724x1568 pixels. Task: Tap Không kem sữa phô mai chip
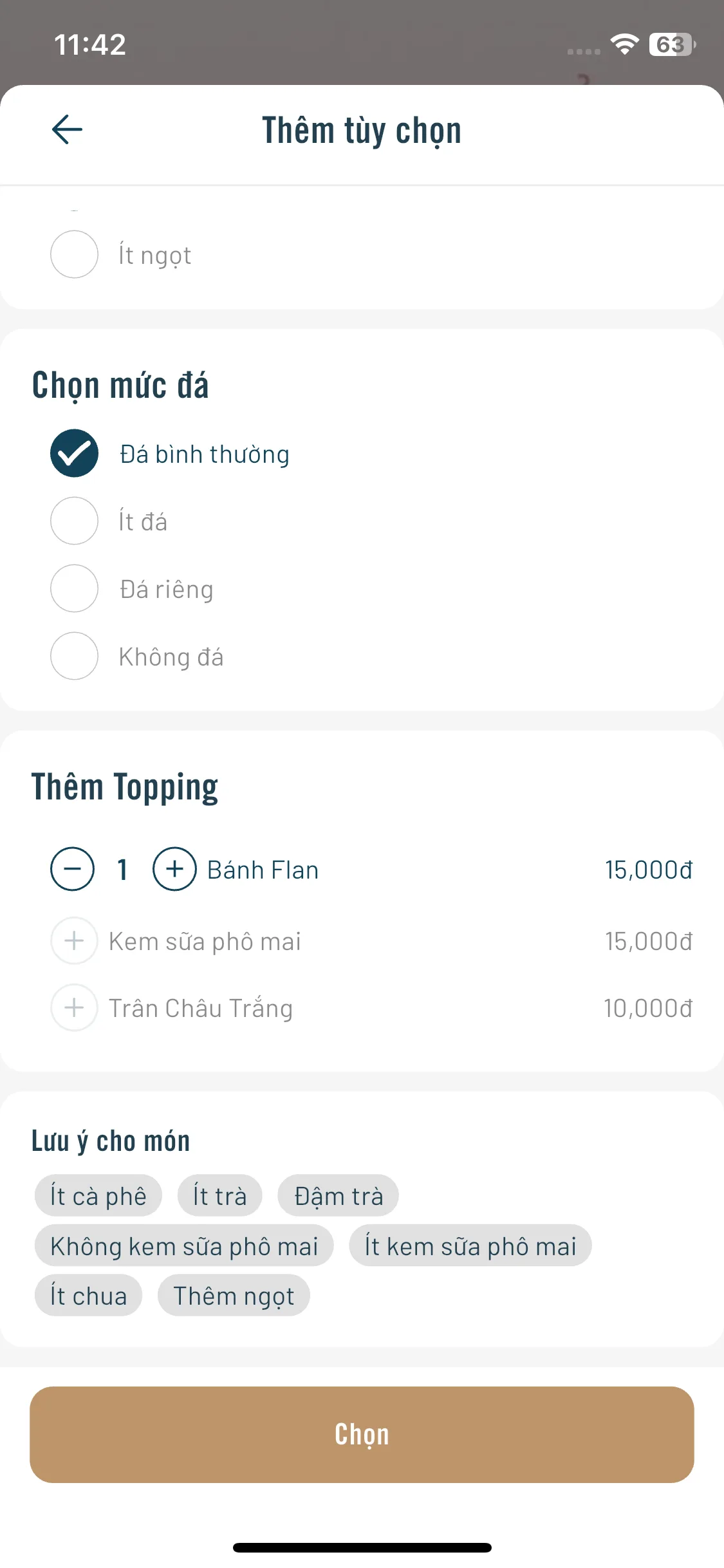click(x=184, y=1246)
